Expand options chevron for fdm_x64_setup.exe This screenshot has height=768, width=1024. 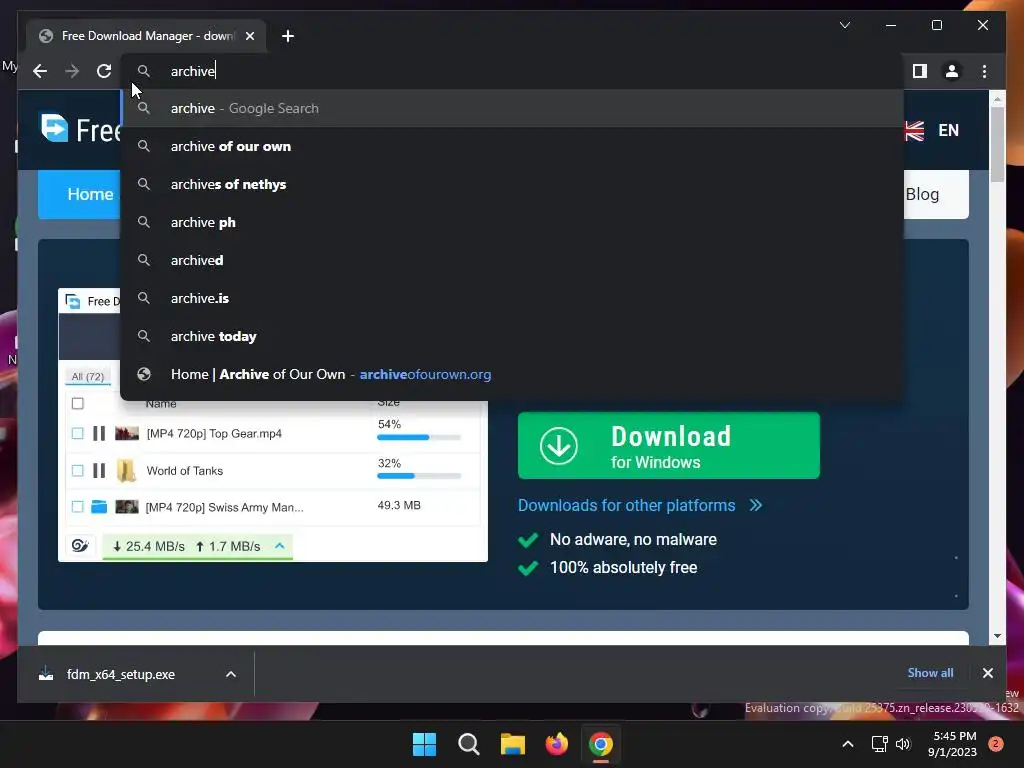[x=231, y=675]
